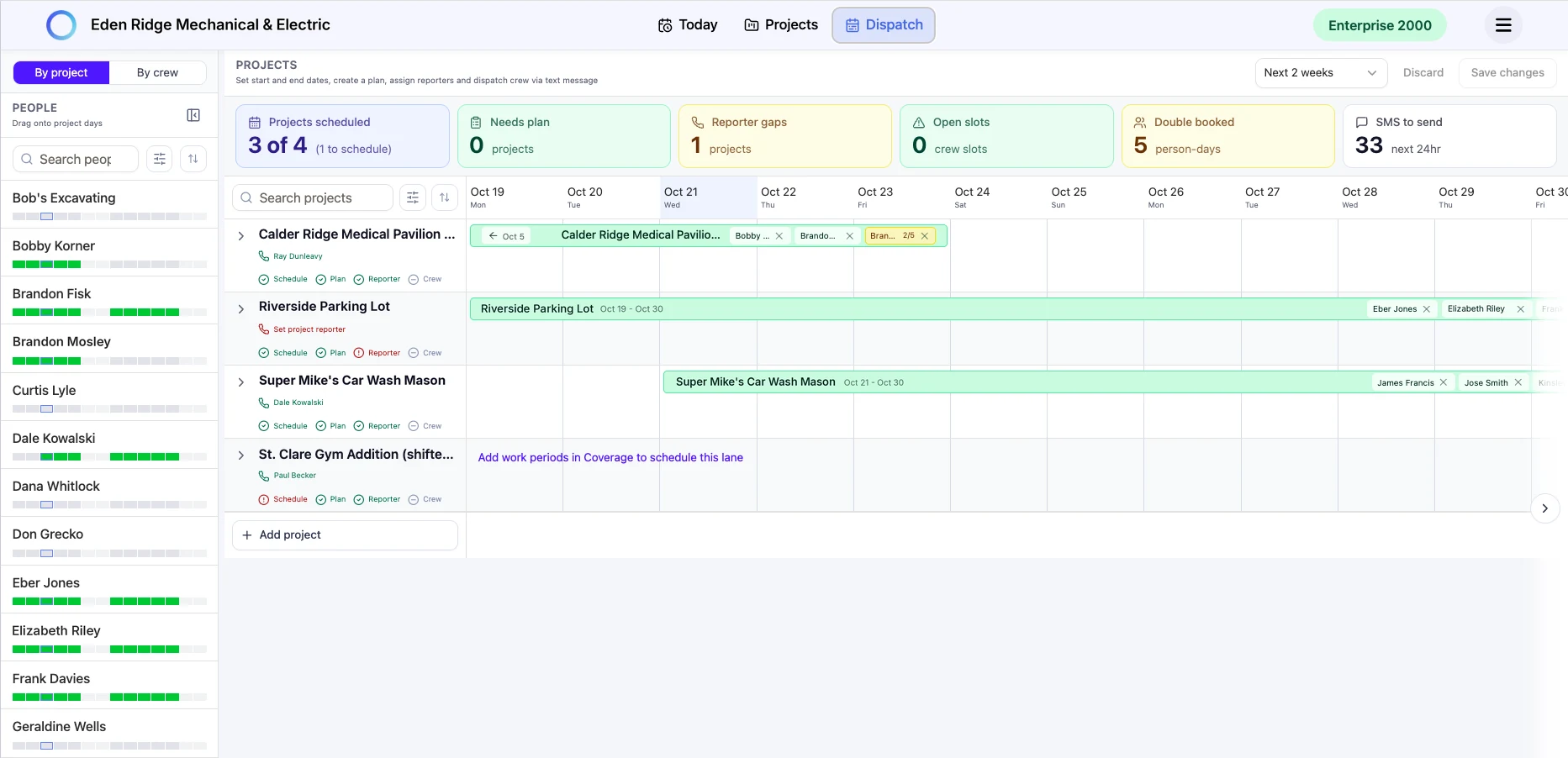Add a new project
Screen dimensions: 1568x758
click(345, 535)
